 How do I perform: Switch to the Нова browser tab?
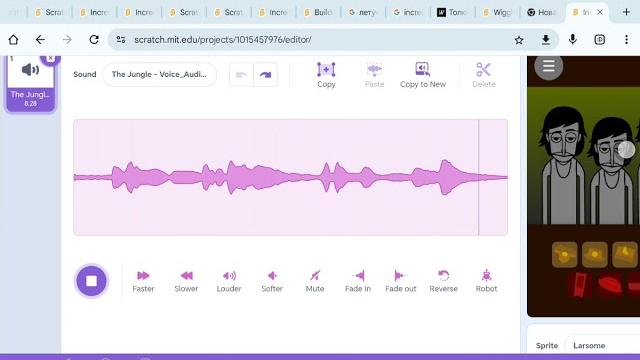point(542,12)
